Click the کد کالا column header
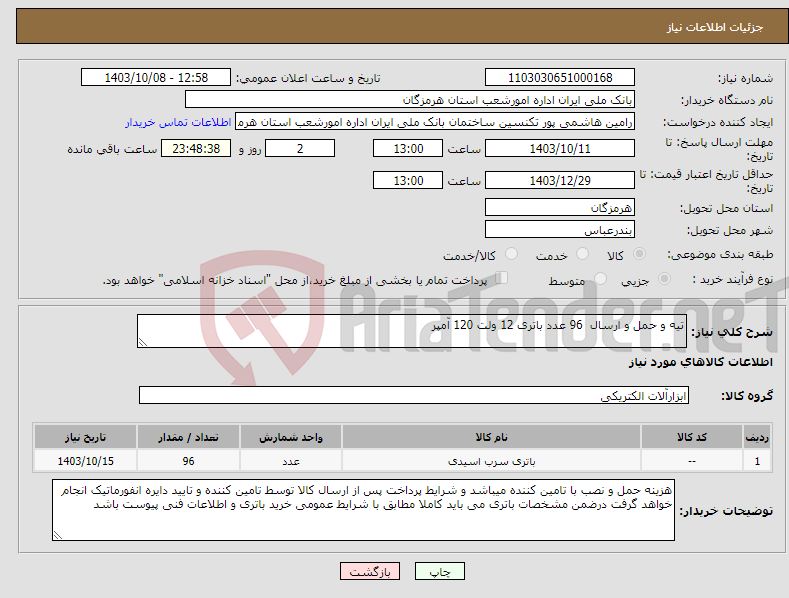The width and height of the screenshot is (789, 598). pyautogui.click(x=692, y=437)
